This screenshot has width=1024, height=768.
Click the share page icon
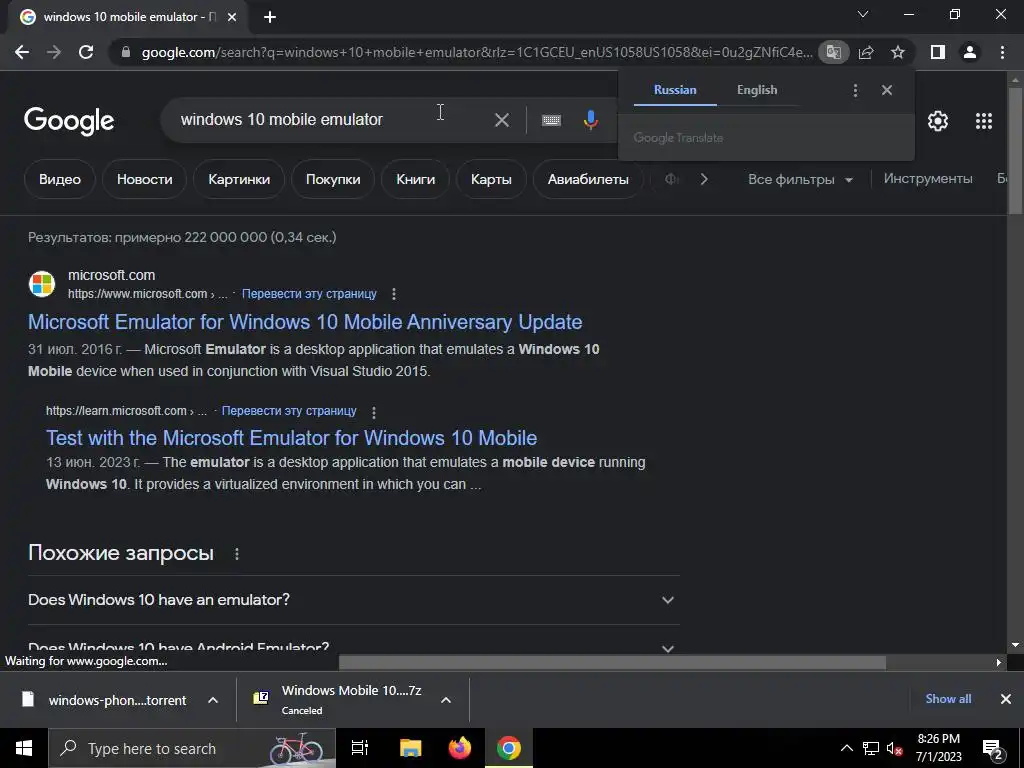[x=866, y=52]
